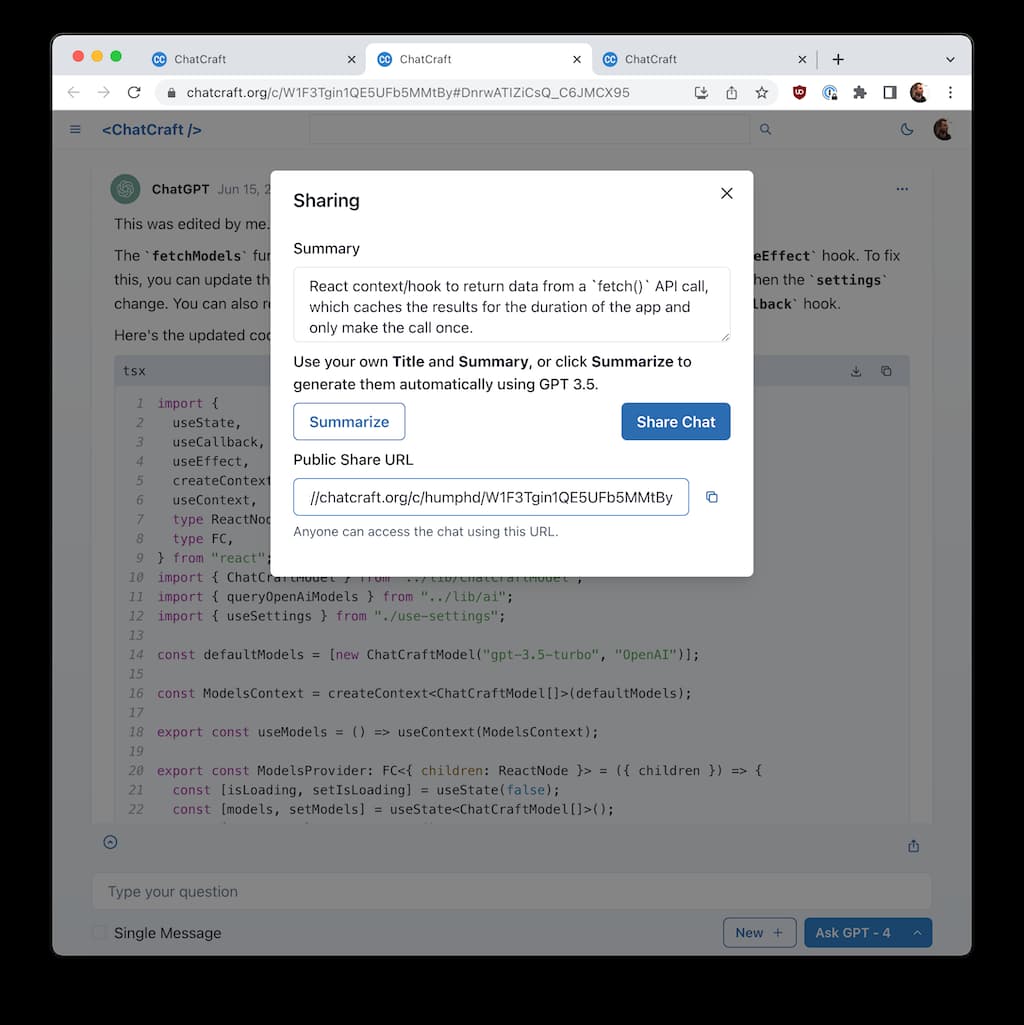
Task: Expand the Ask GPT-4 model dropdown
Action: 917,933
